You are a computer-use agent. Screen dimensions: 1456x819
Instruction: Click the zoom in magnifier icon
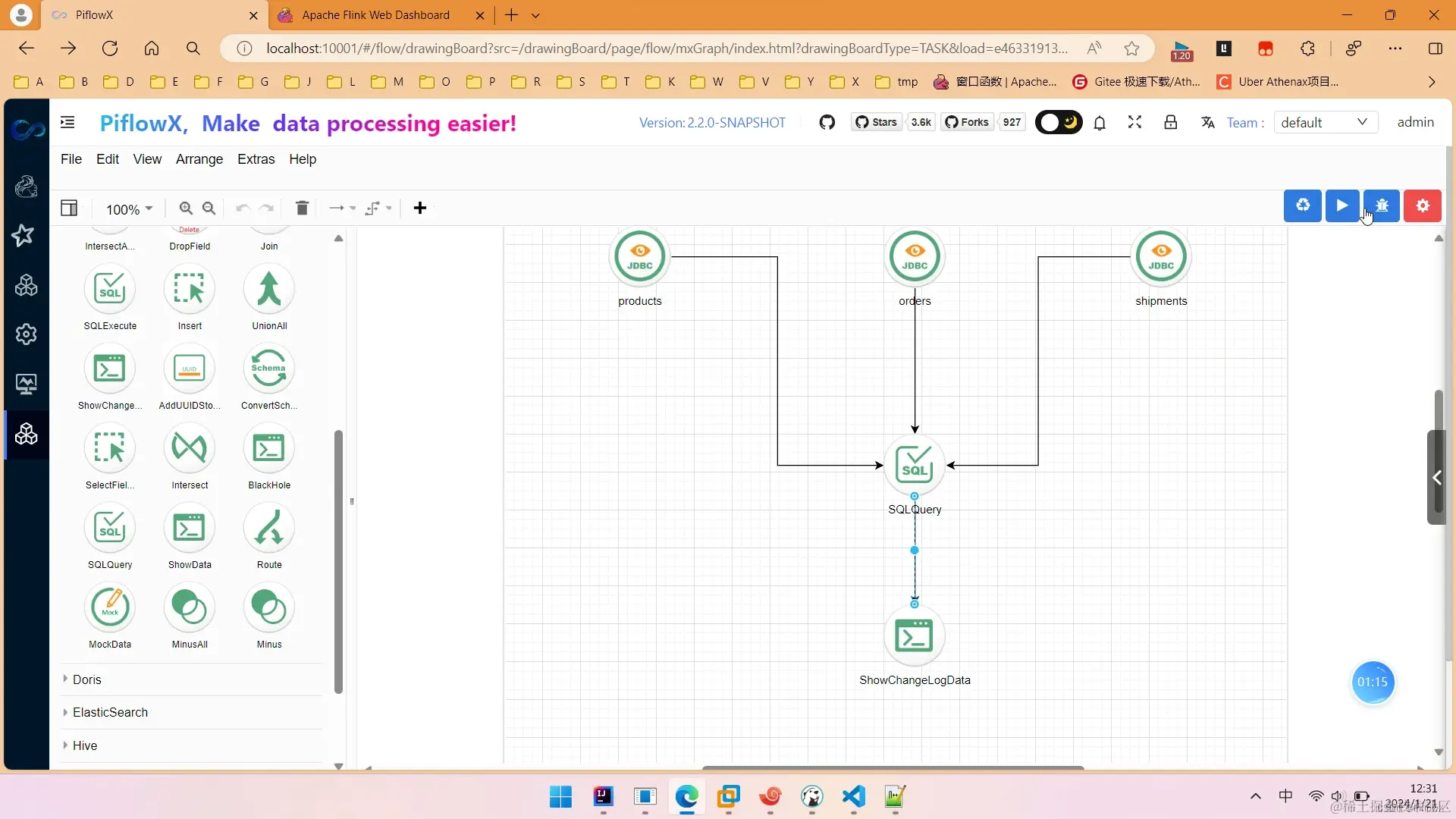(186, 208)
